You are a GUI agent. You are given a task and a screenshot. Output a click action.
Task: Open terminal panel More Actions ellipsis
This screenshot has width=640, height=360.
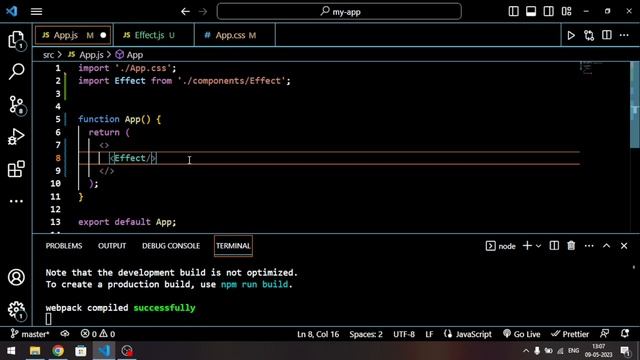(x=589, y=246)
